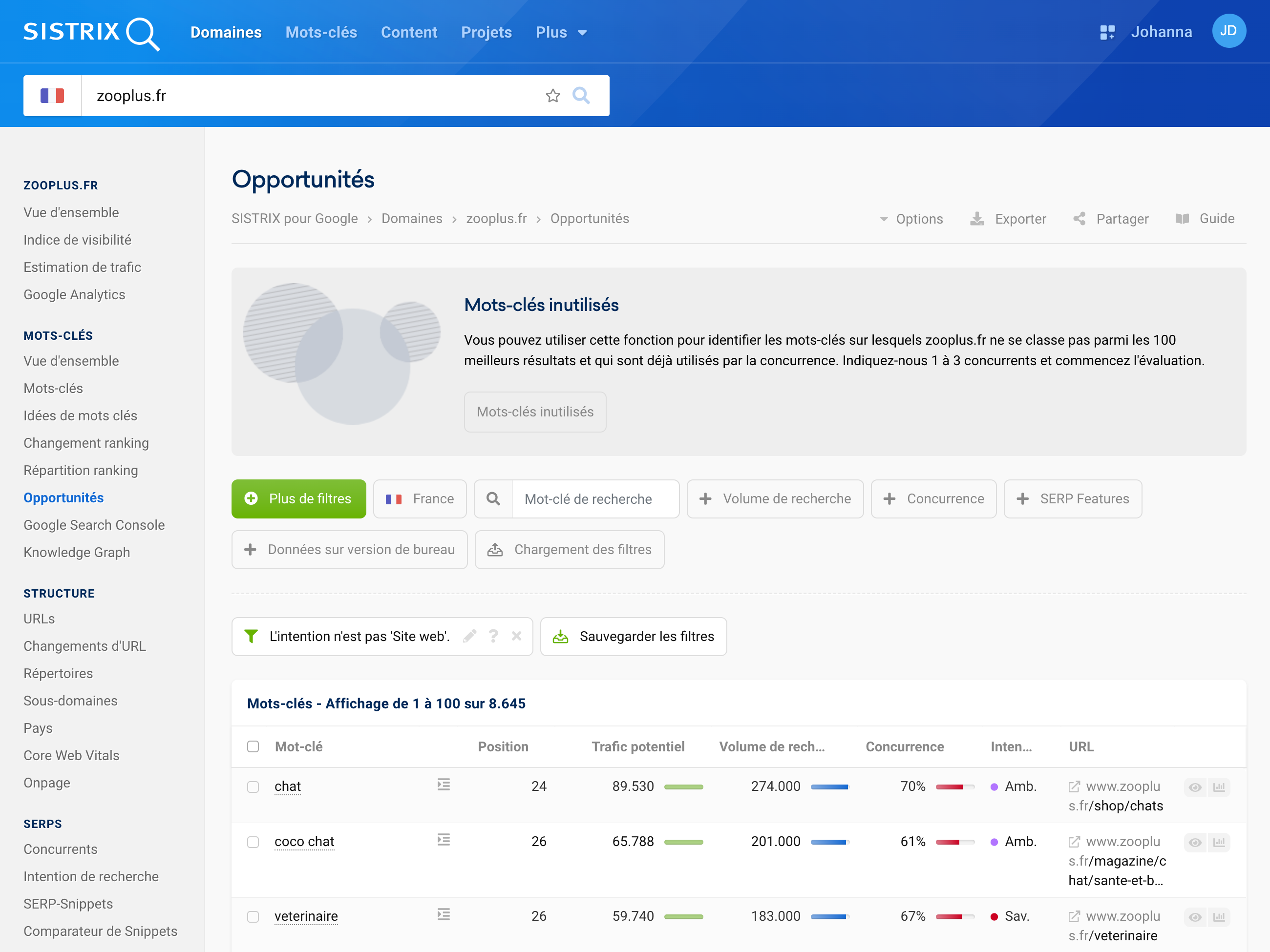Go to the Mots-clés tab in top navigation
Screen dimensions: 1270x952
coord(321,33)
